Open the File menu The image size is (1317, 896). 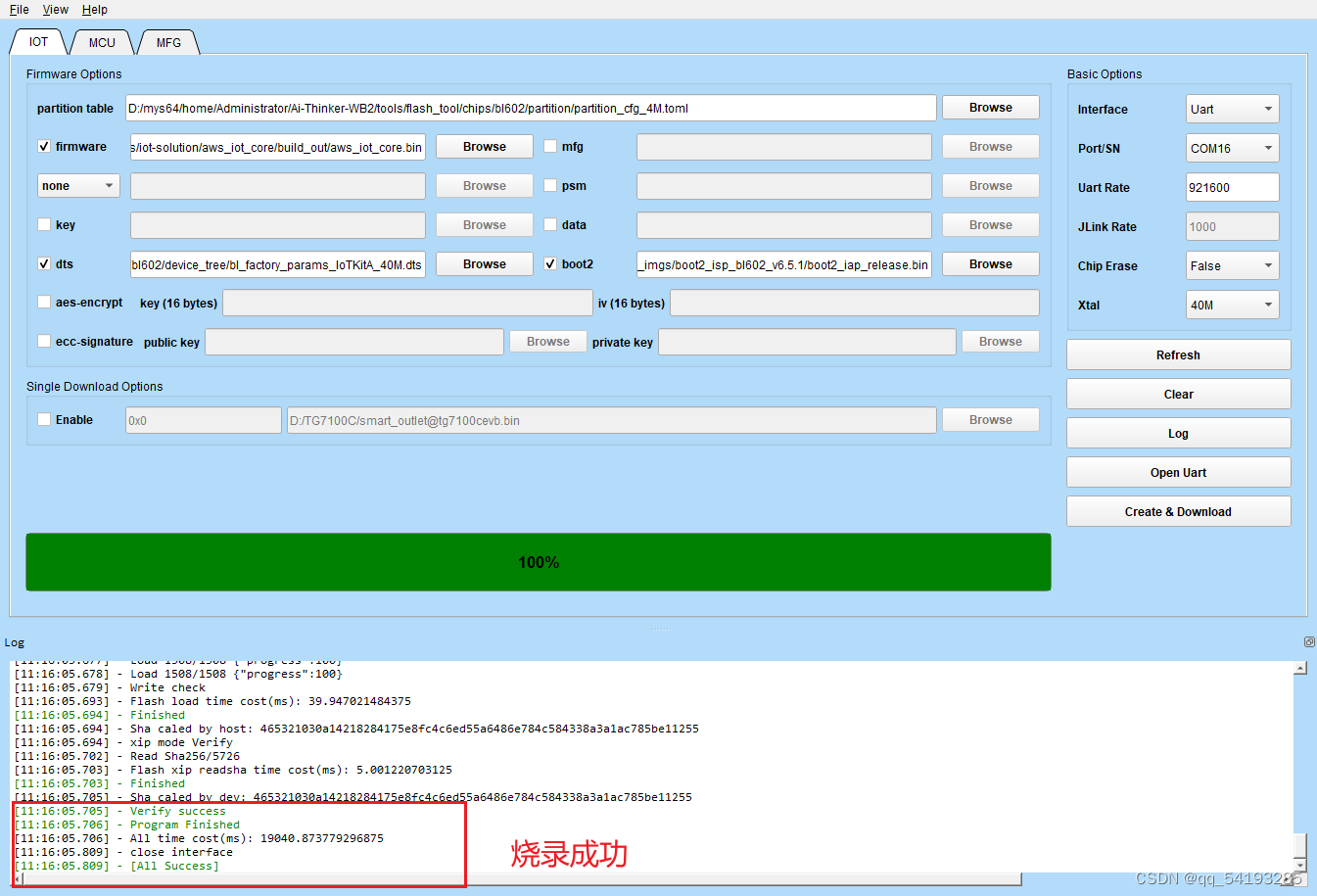(x=19, y=10)
